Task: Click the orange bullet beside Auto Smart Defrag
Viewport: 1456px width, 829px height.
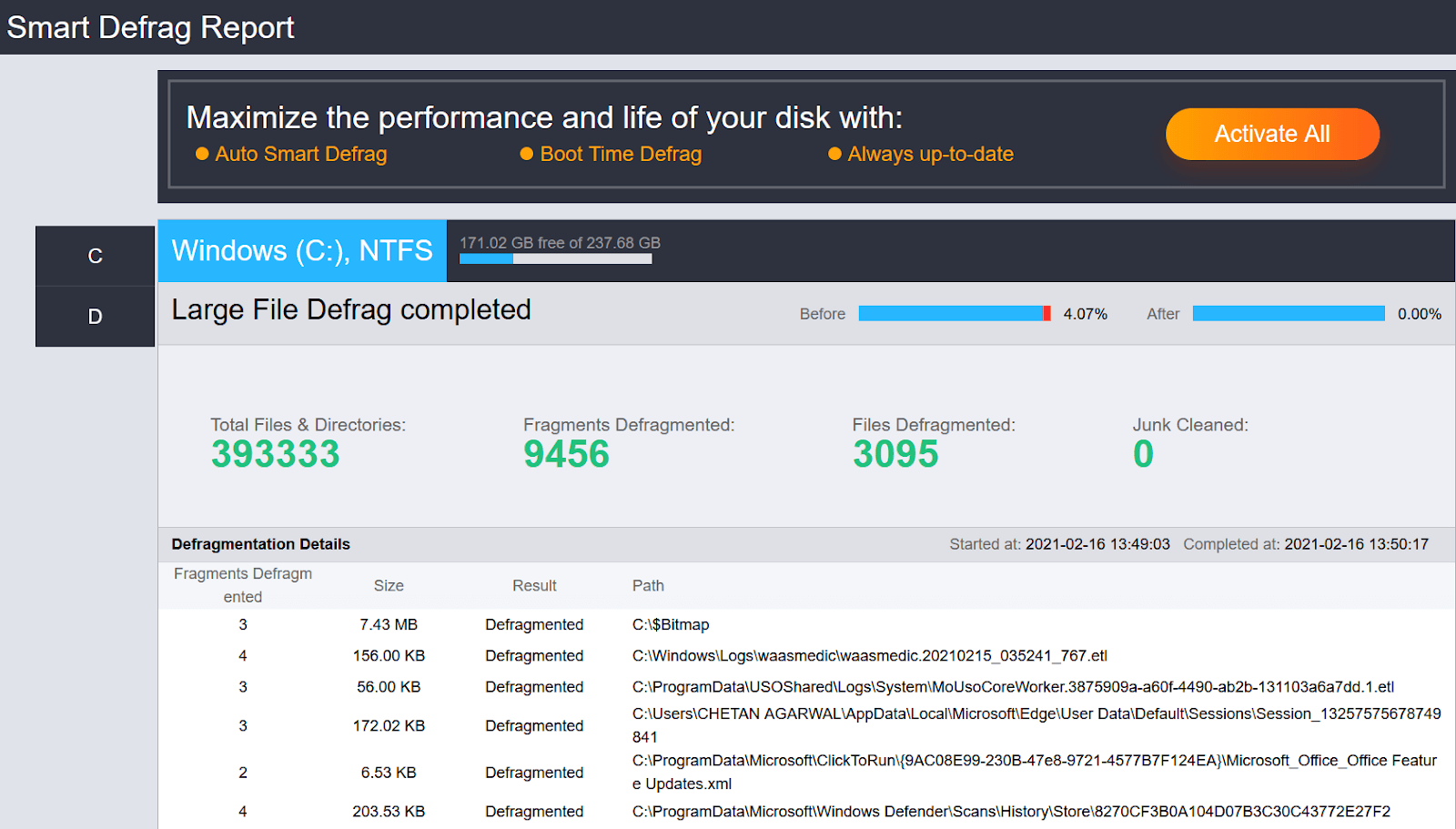Action: (202, 154)
